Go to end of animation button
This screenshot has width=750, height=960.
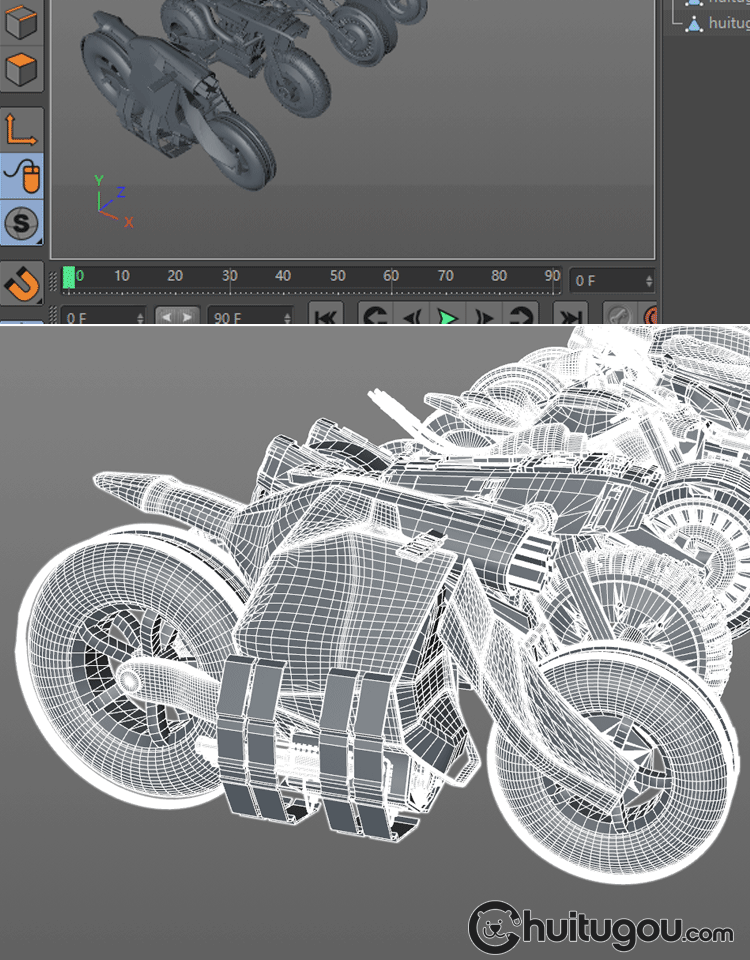click(570, 317)
